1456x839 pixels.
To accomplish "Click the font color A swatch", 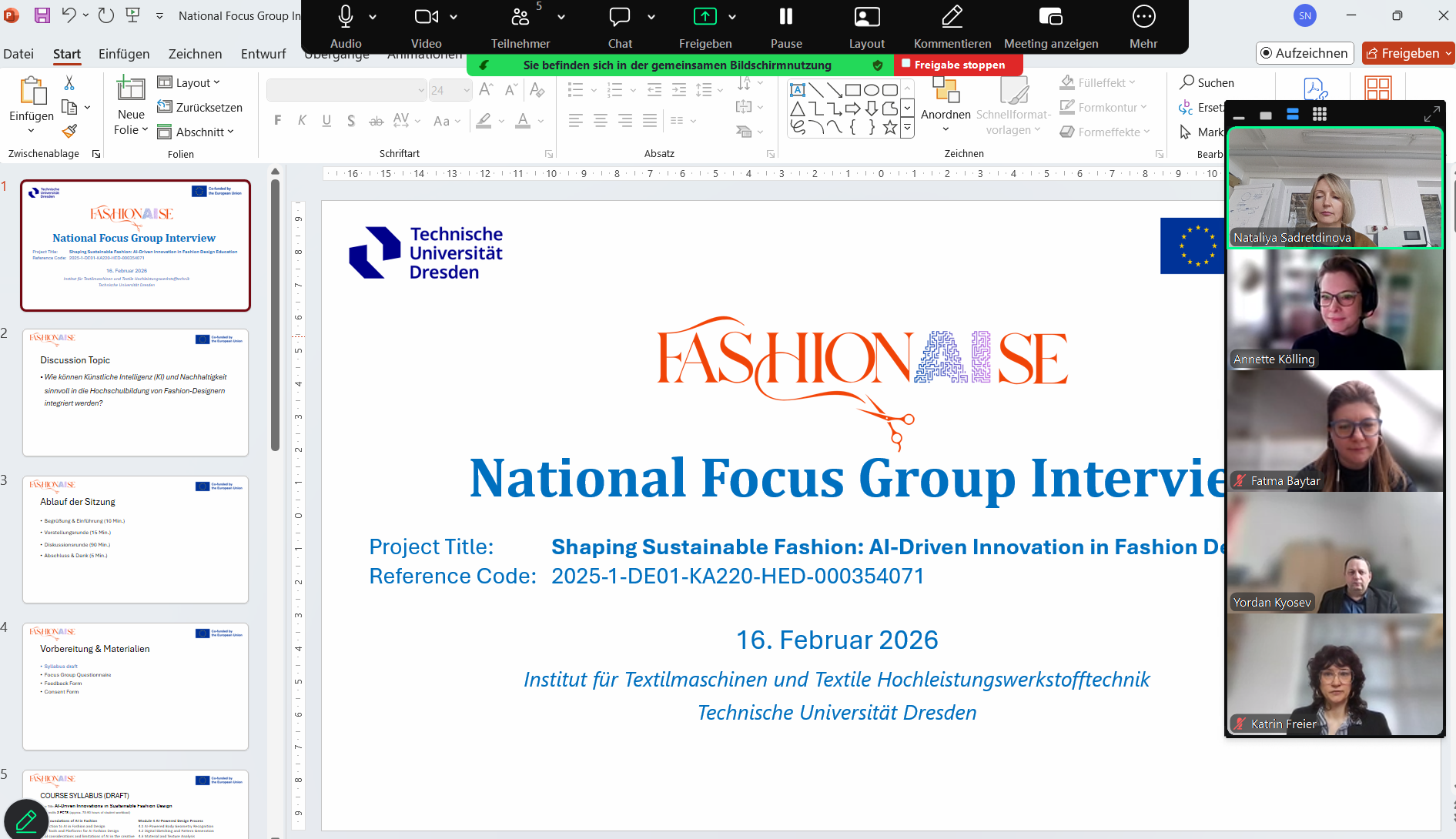I will click(x=523, y=121).
